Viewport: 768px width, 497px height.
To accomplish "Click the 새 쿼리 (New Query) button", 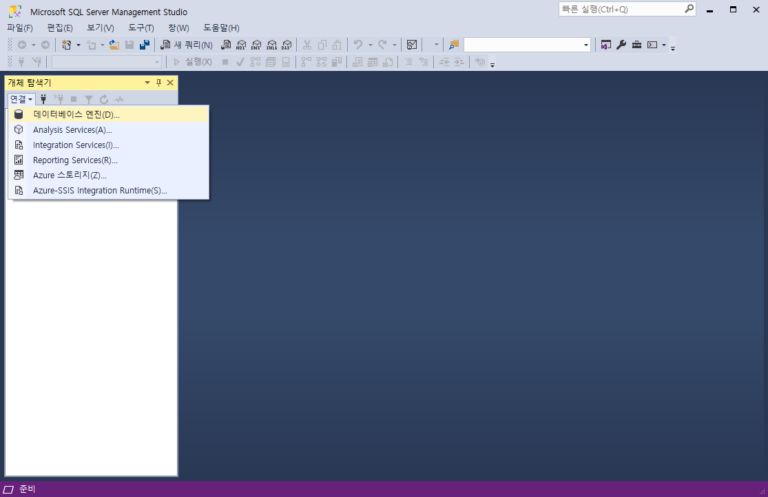I will click(187, 45).
